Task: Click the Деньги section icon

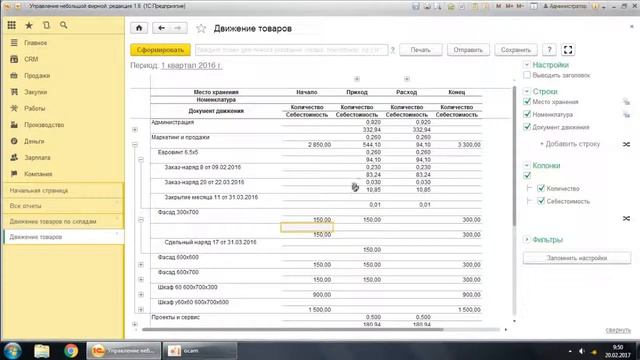Action: pos(14,141)
